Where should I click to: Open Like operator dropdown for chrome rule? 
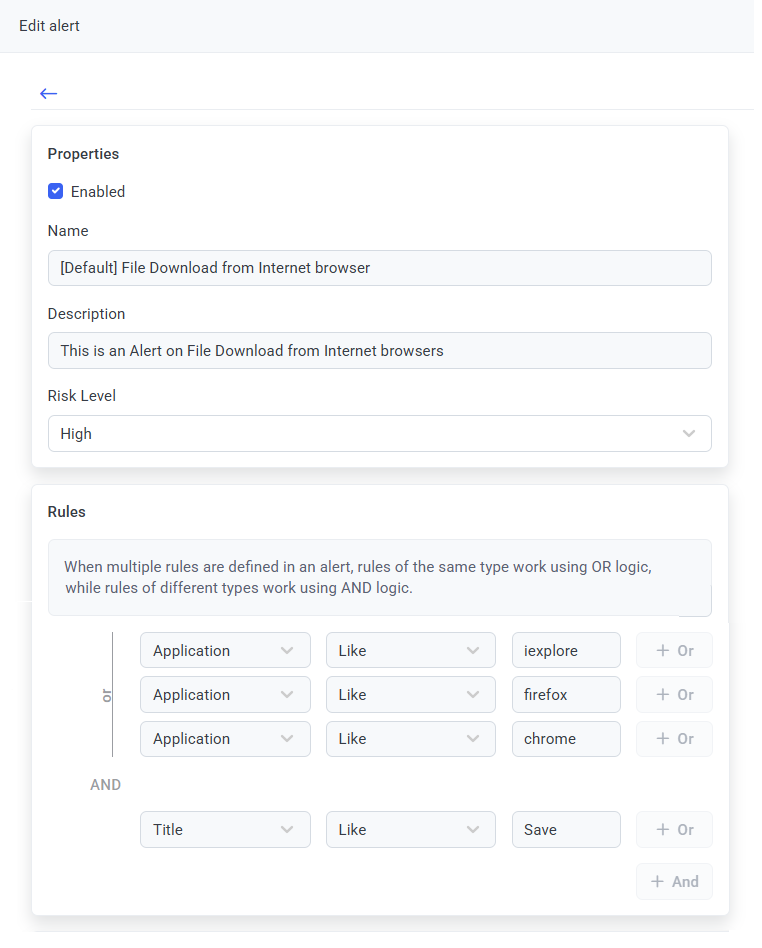pos(410,739)
